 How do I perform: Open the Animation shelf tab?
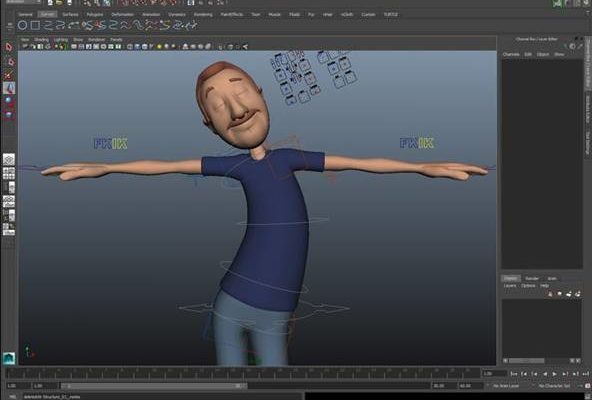(151, 14)
